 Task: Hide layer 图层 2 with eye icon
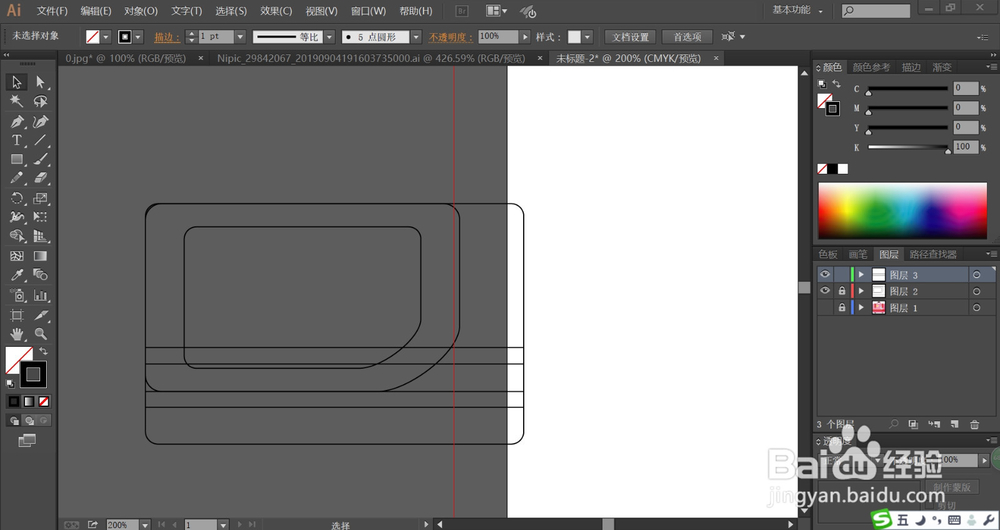tap(825, 291)
